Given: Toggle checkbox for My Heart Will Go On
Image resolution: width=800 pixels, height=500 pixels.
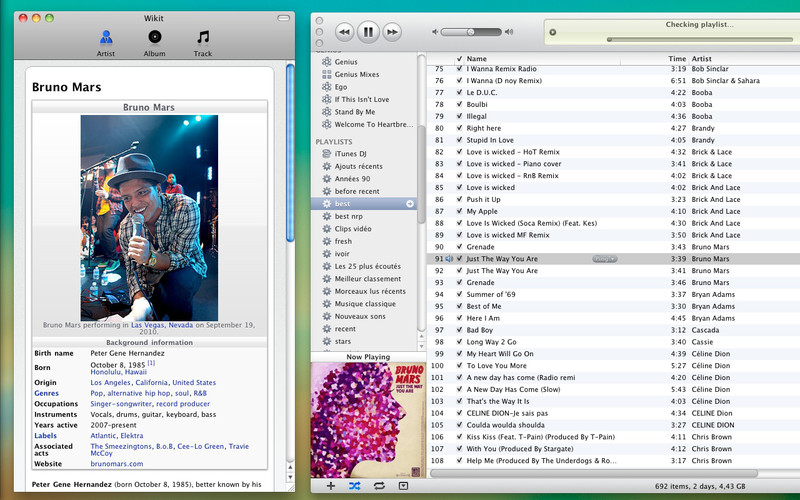Looking at the screenshot, I should tap(459, 354).
